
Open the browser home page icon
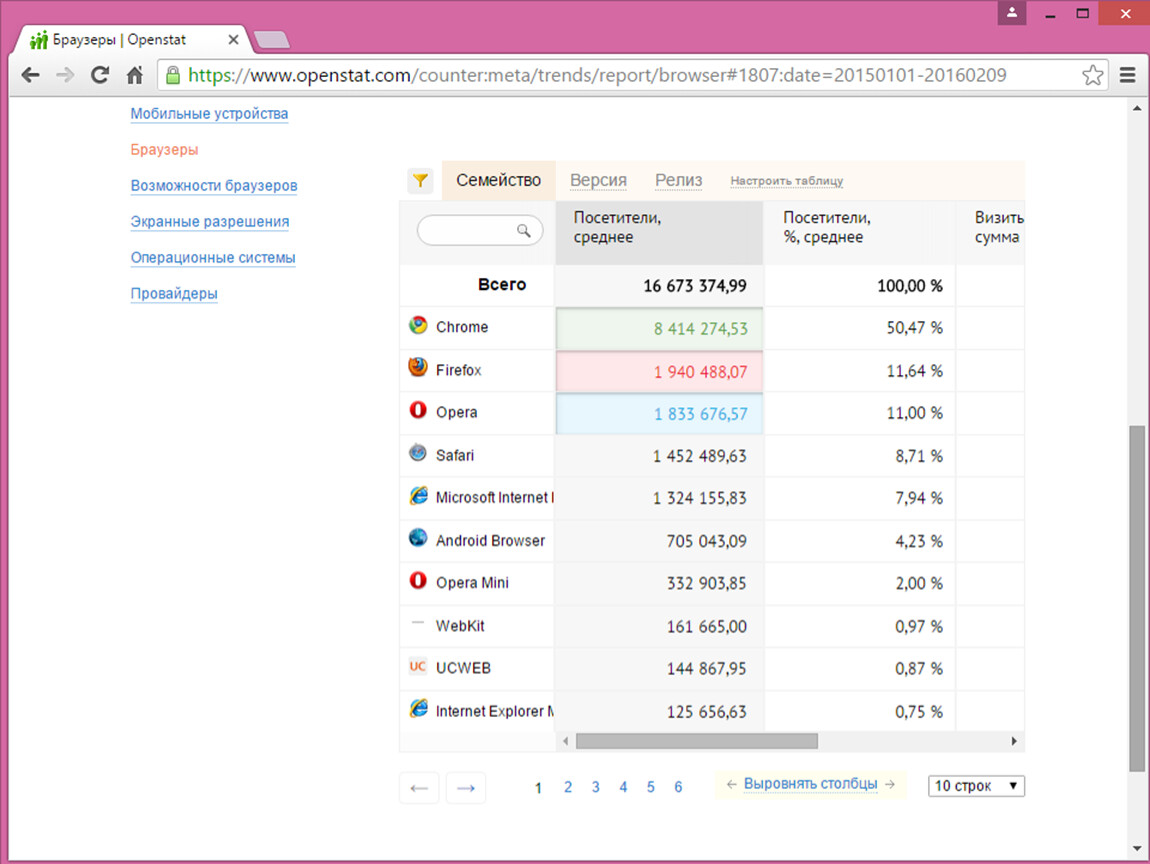tap(134, 75)
